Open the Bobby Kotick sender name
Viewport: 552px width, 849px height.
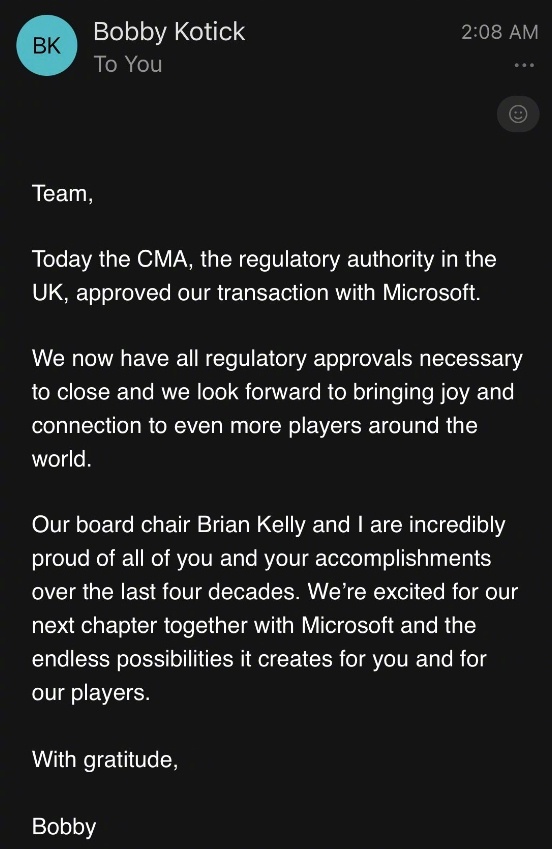[169, 32]
